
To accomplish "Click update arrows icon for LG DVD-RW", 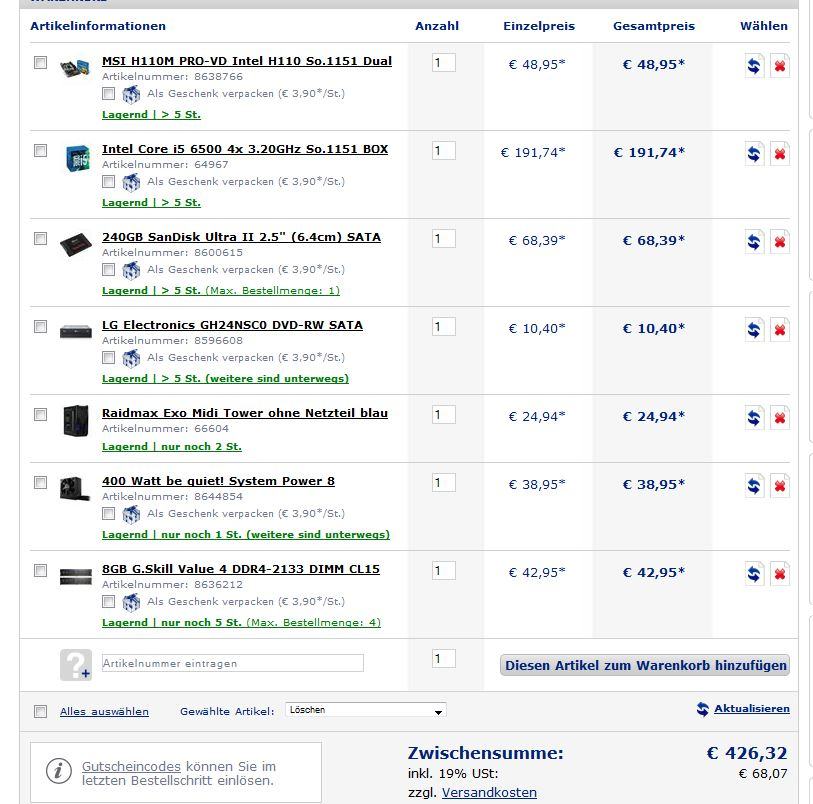I will click(754, 330).
